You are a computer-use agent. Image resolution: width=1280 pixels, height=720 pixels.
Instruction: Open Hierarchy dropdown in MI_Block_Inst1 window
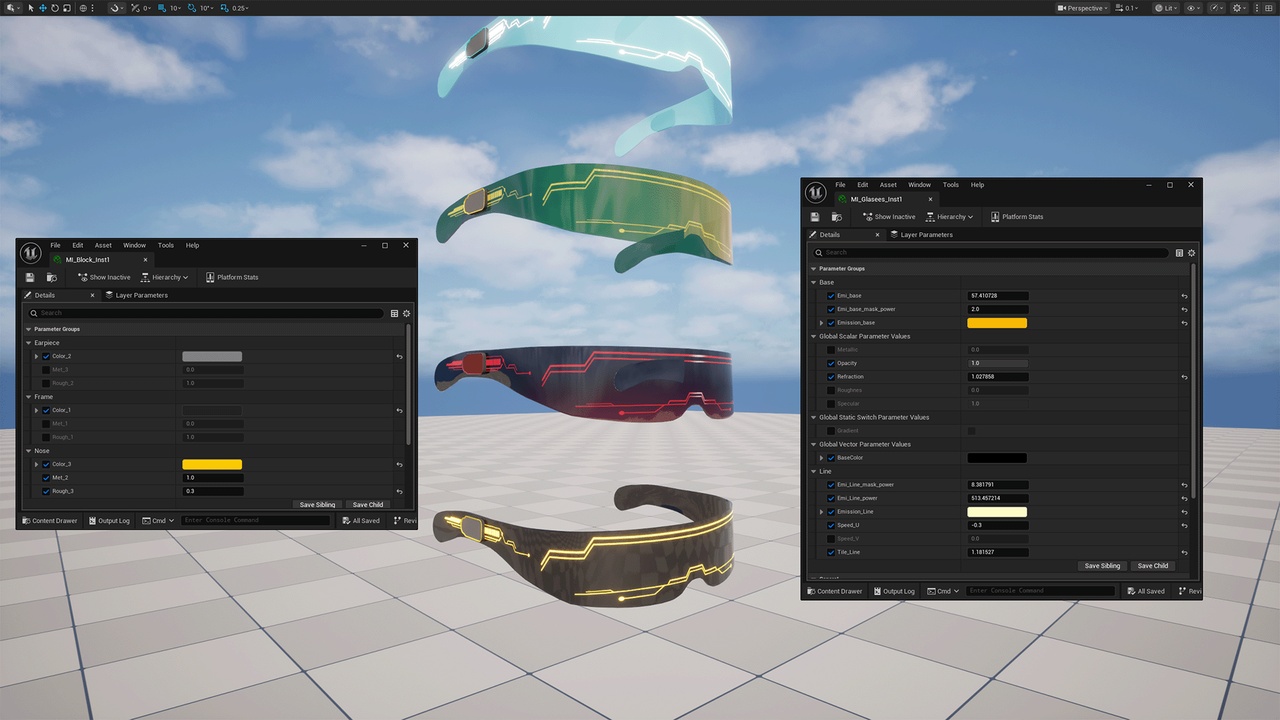(164, 277)
